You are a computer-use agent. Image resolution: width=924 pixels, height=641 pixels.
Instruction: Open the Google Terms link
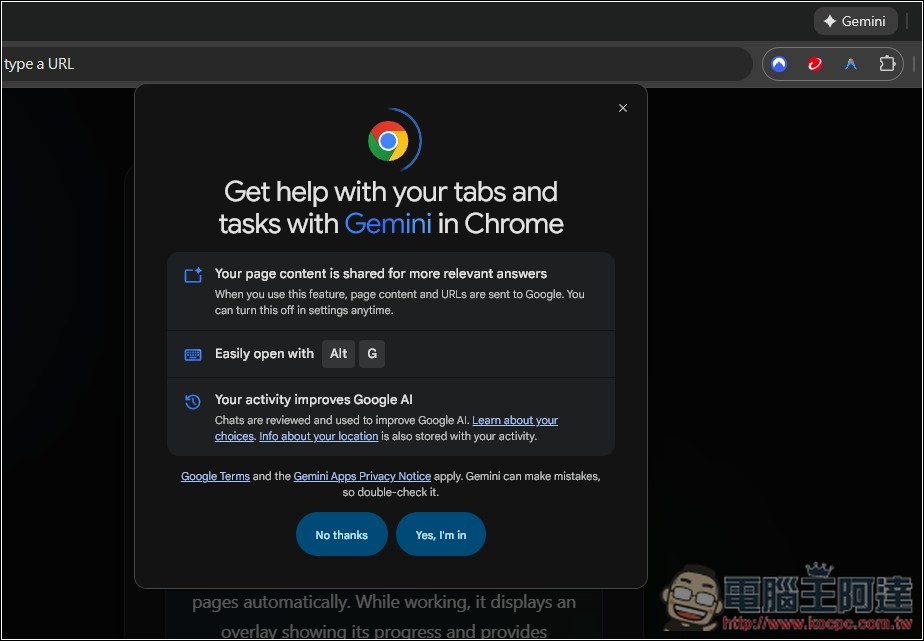(215, 476)
